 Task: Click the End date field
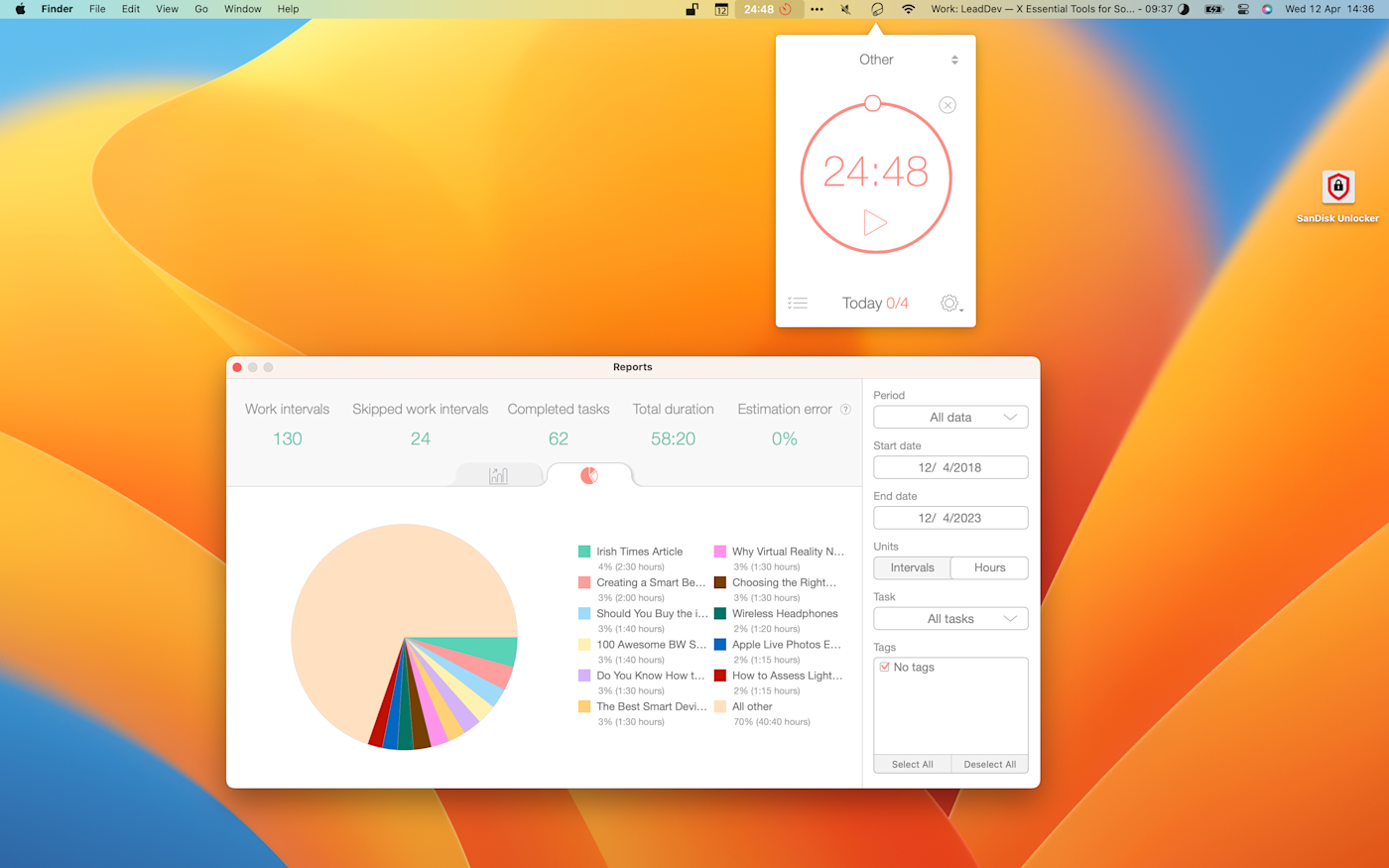(x=950, y=518)
